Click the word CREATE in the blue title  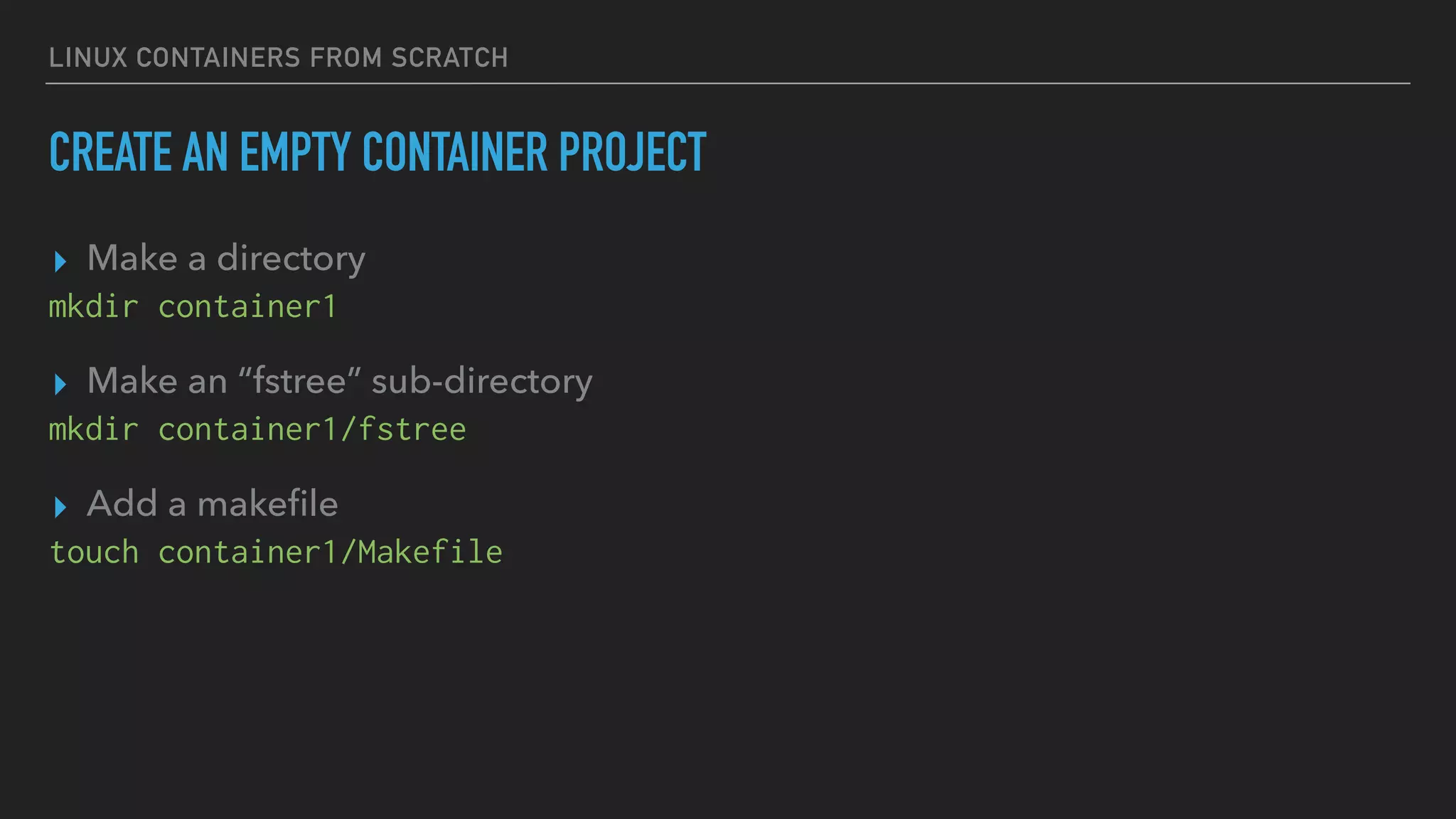pos(110,152)
